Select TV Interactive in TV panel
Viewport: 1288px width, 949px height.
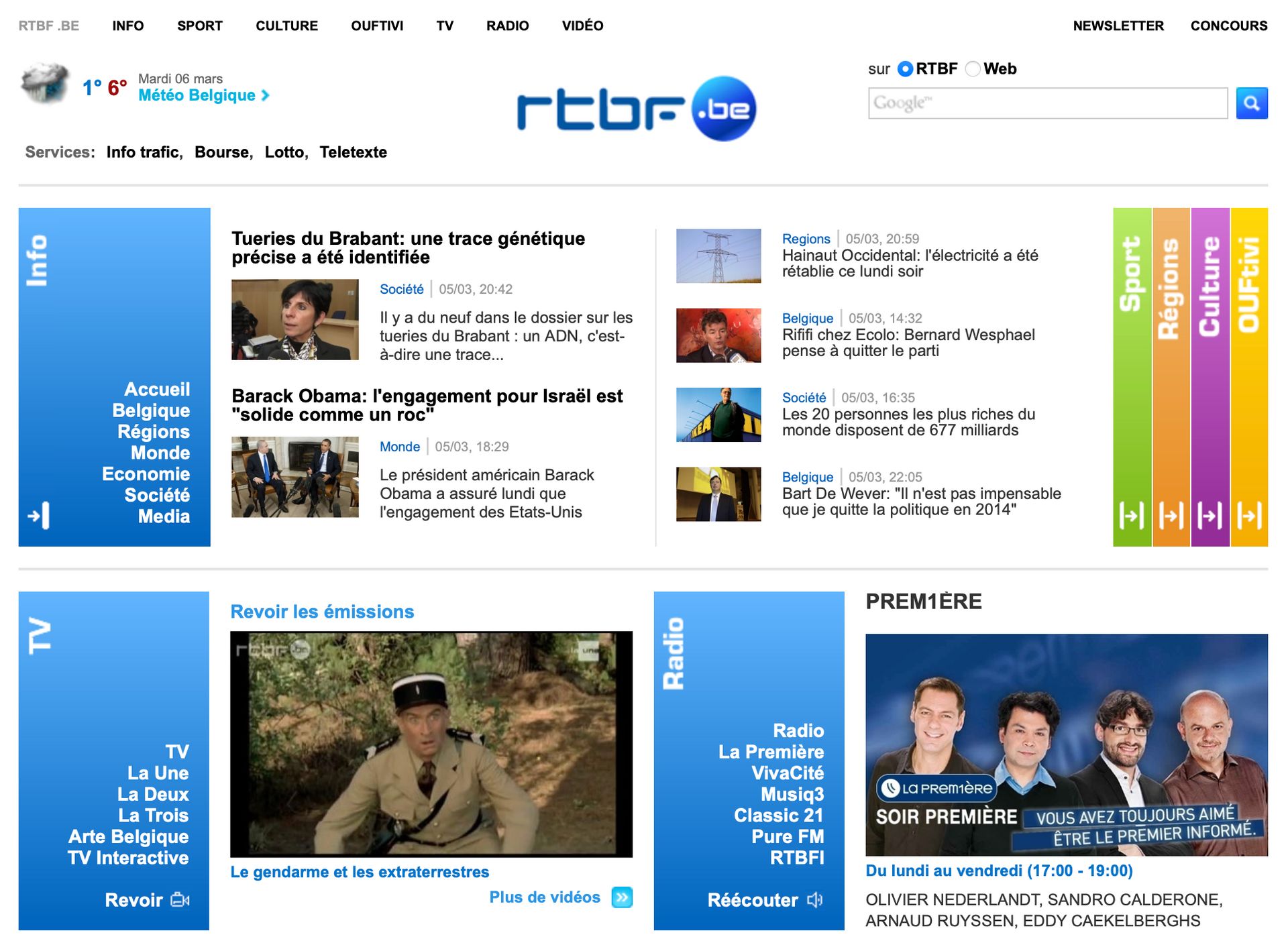click(x=128, y=858)
